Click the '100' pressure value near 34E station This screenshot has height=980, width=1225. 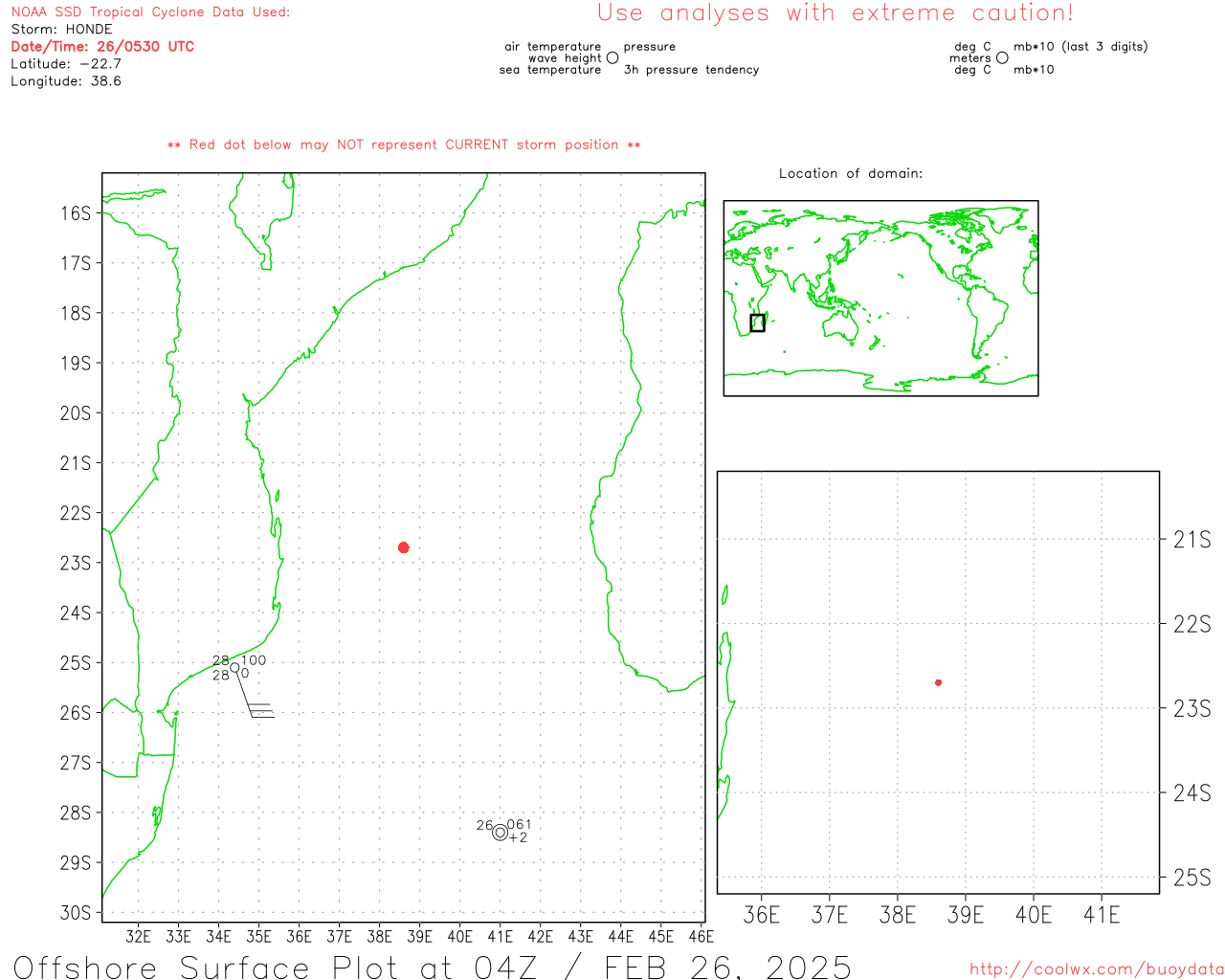pos(254,660)
